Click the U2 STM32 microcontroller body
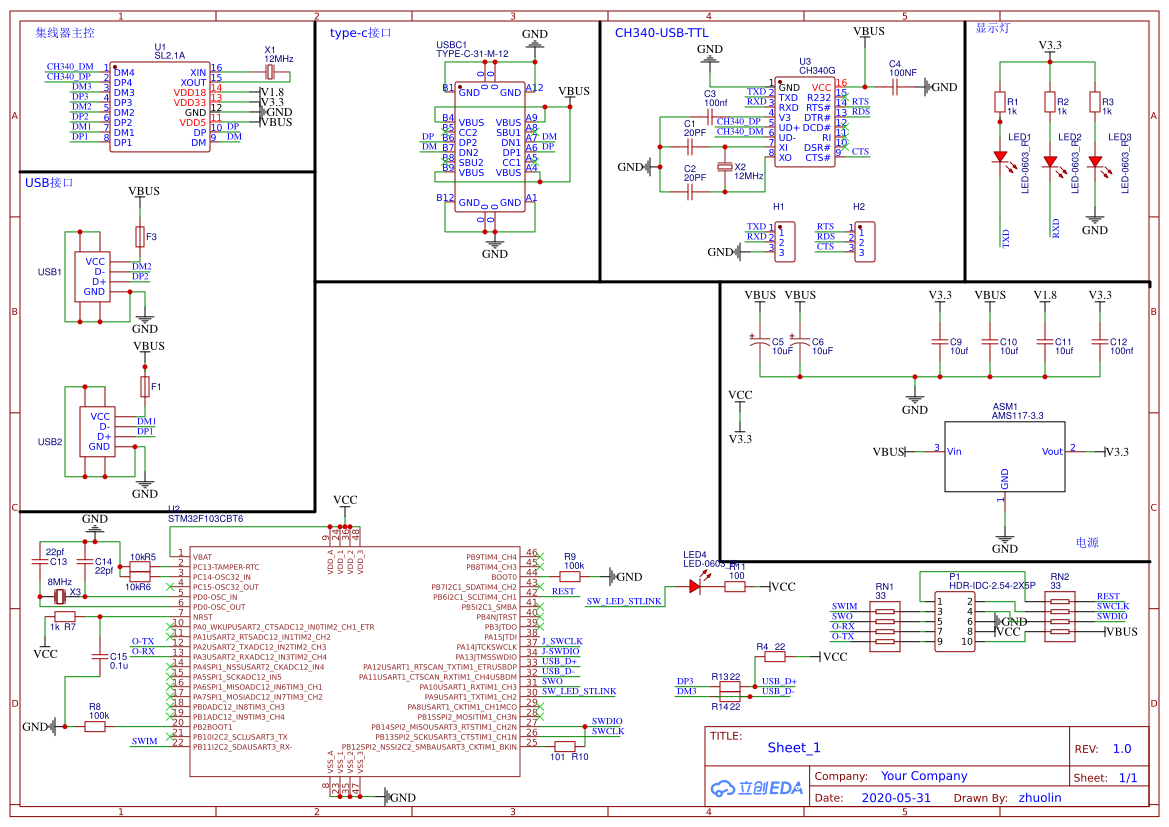This screenshot has width=1169, height=827. (355, 660)
